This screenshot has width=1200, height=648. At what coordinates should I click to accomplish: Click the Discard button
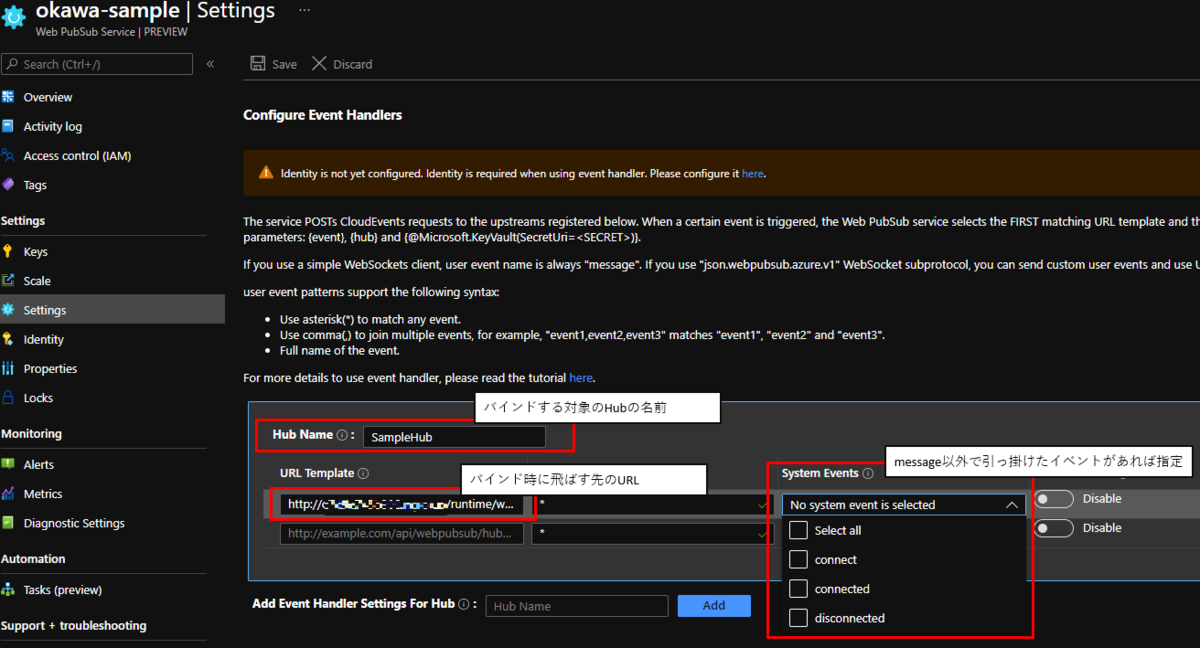click(x=342, y=64)
